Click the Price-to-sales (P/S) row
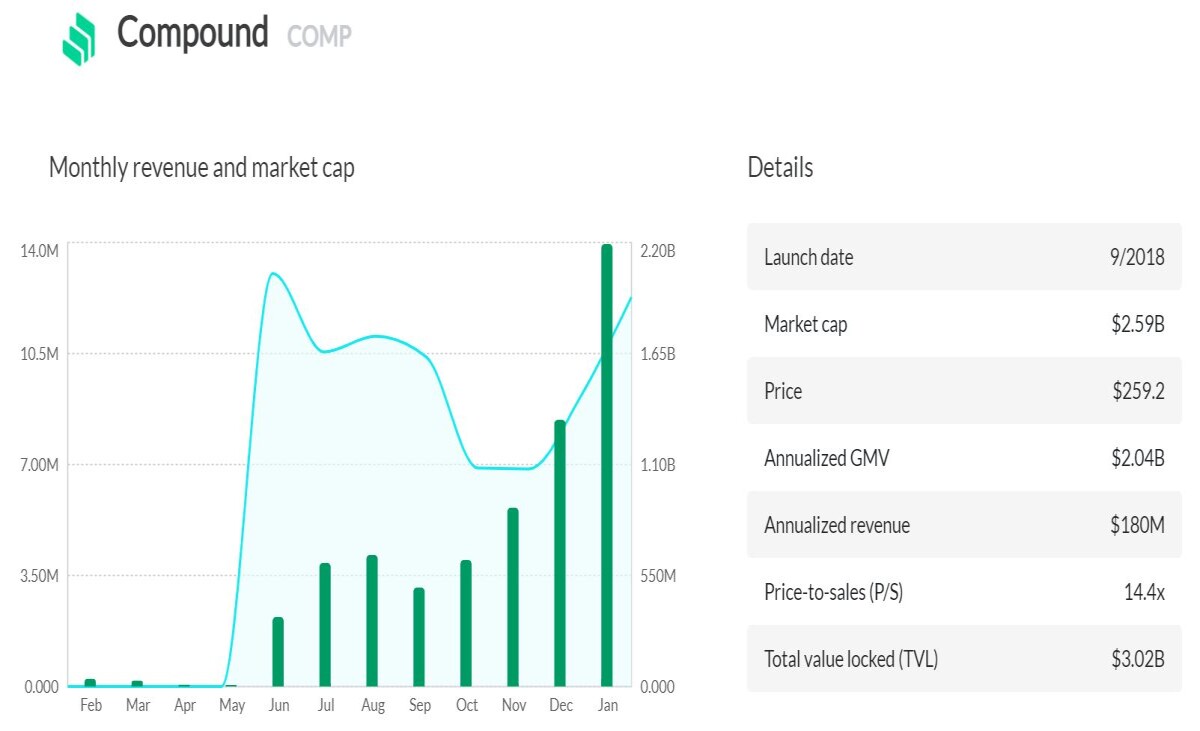Viewport: 1200px width, 731px height. click(x=964, y=592)
